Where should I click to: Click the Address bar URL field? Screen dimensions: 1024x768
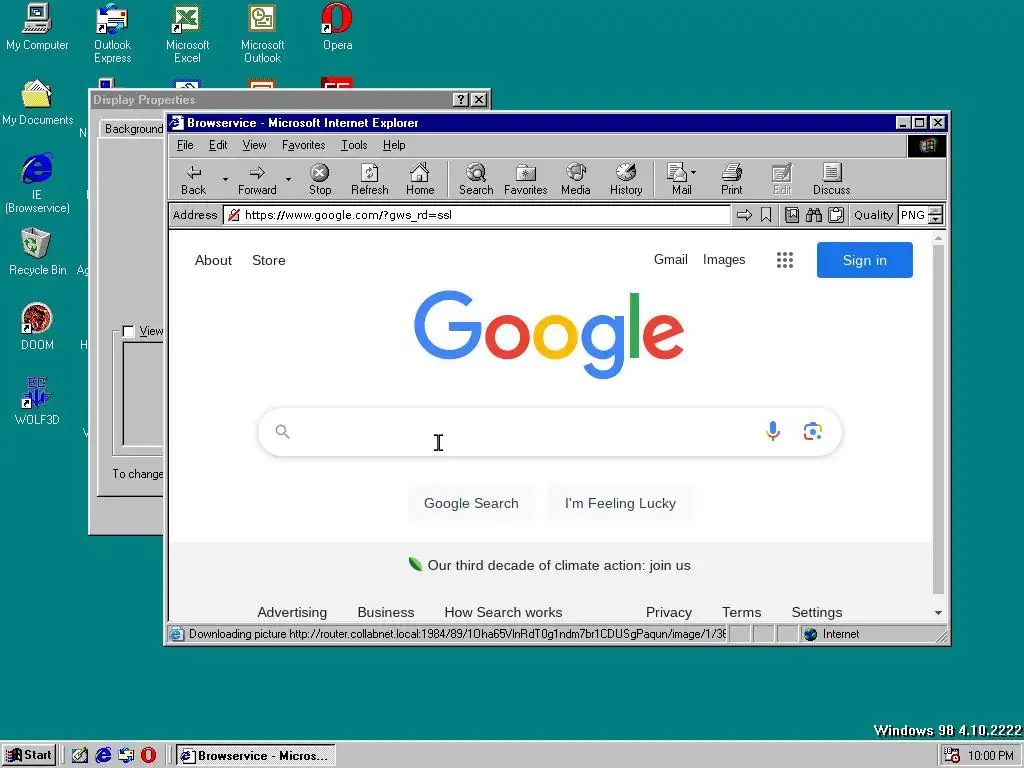pyautogui.click(x=477, y=215)
